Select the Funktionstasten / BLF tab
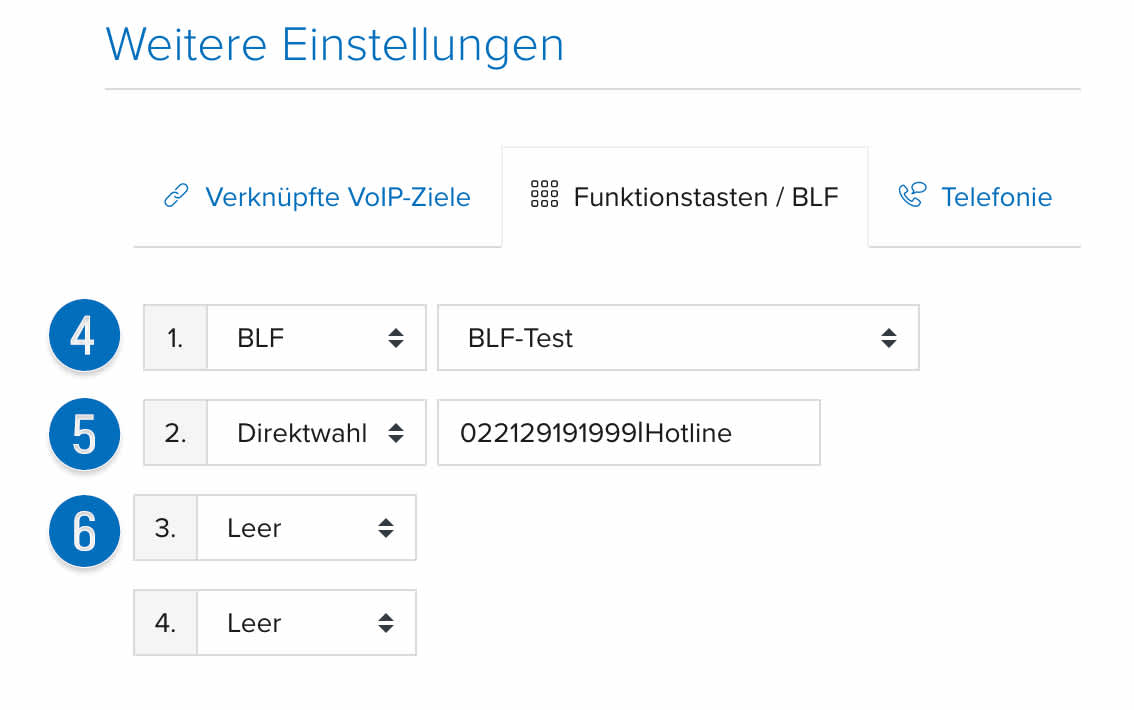Screen dimensions: 1134x710 coord(685,197)
